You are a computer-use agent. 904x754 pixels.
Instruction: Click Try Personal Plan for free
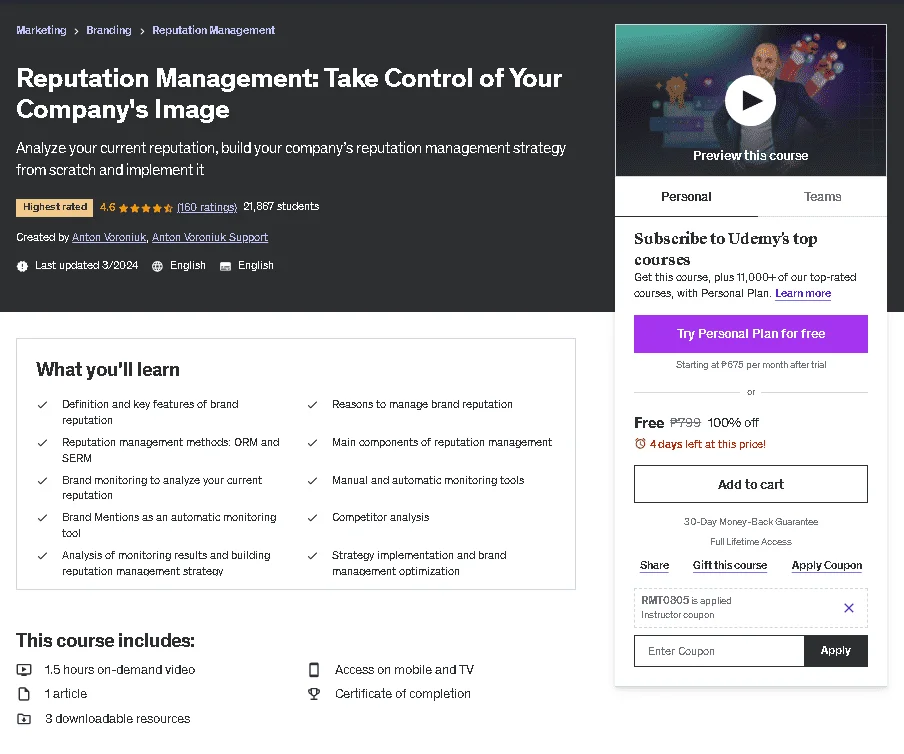click(x=751, y=334)
